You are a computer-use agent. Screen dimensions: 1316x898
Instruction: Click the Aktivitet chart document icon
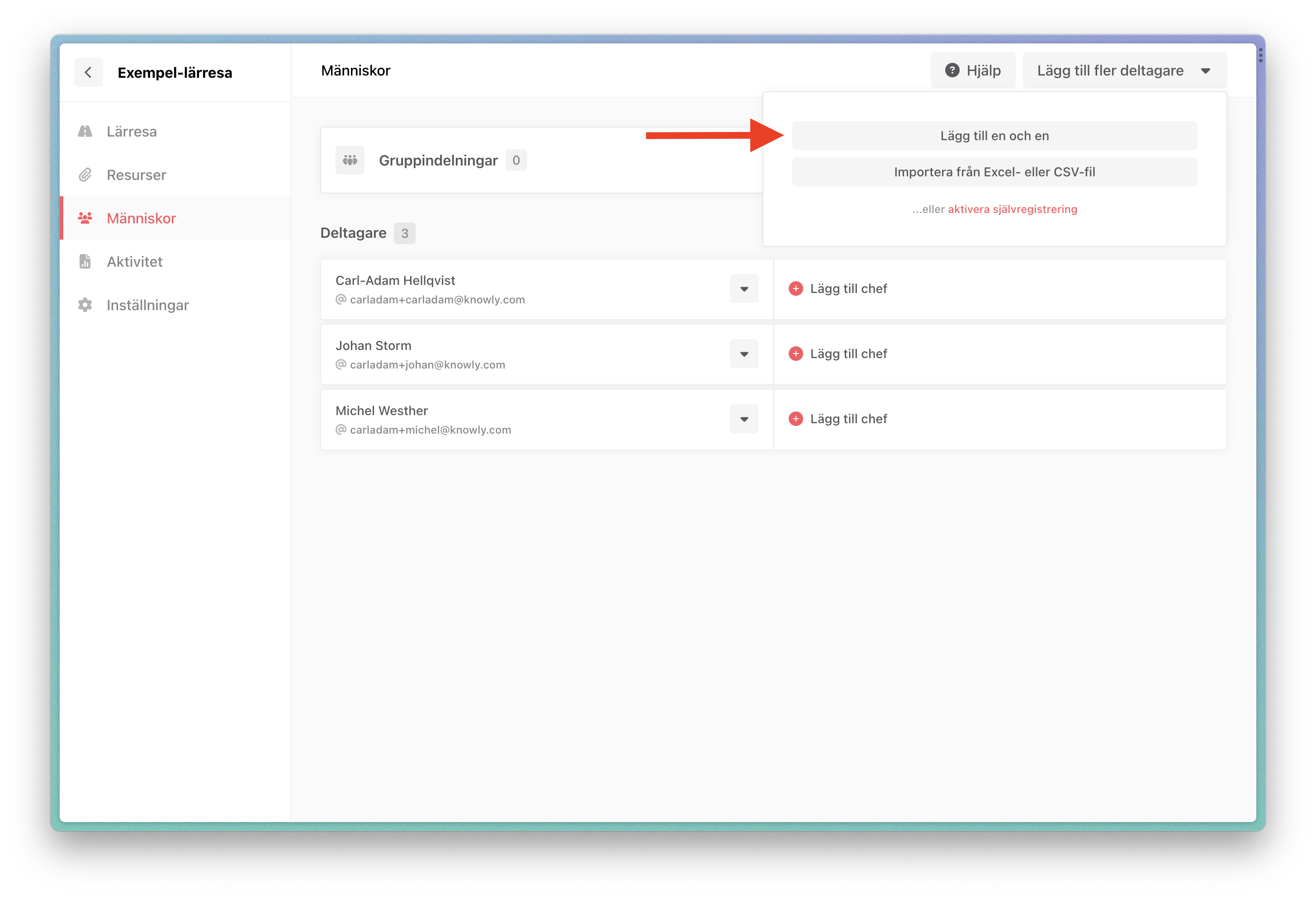(x=85, y=262)
